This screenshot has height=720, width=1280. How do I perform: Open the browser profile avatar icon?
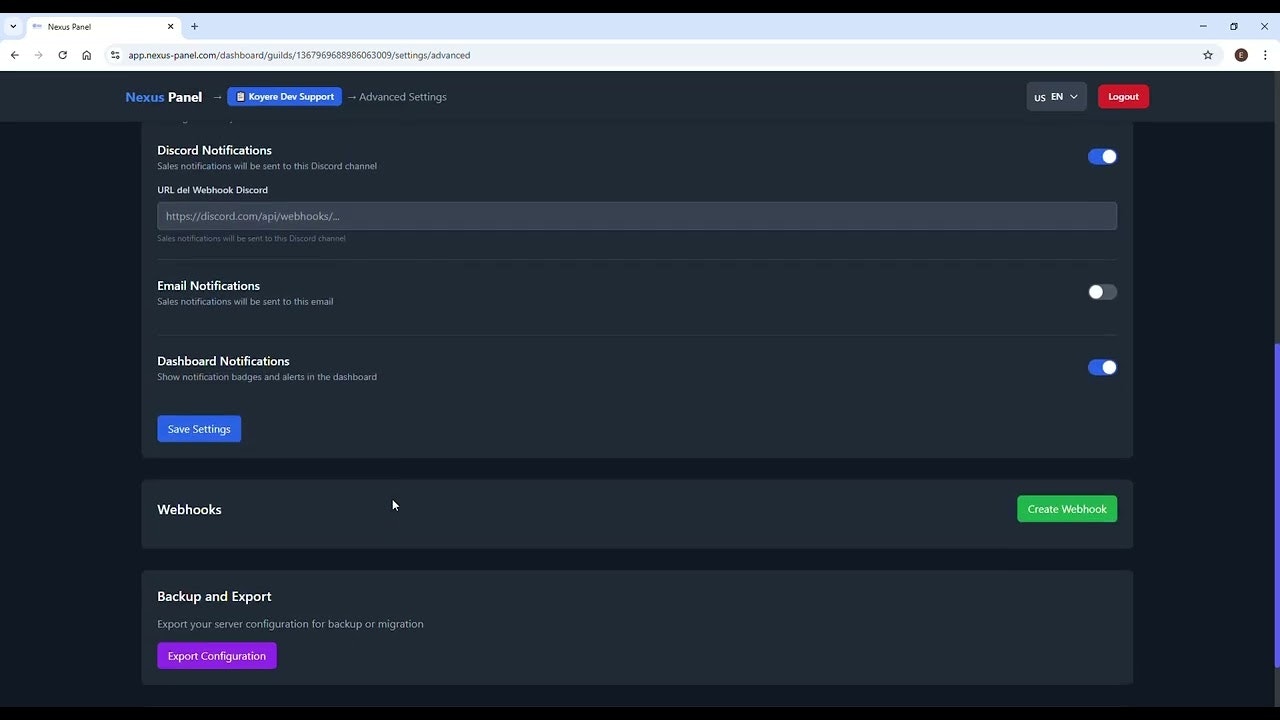click(x=1241, y=55)
